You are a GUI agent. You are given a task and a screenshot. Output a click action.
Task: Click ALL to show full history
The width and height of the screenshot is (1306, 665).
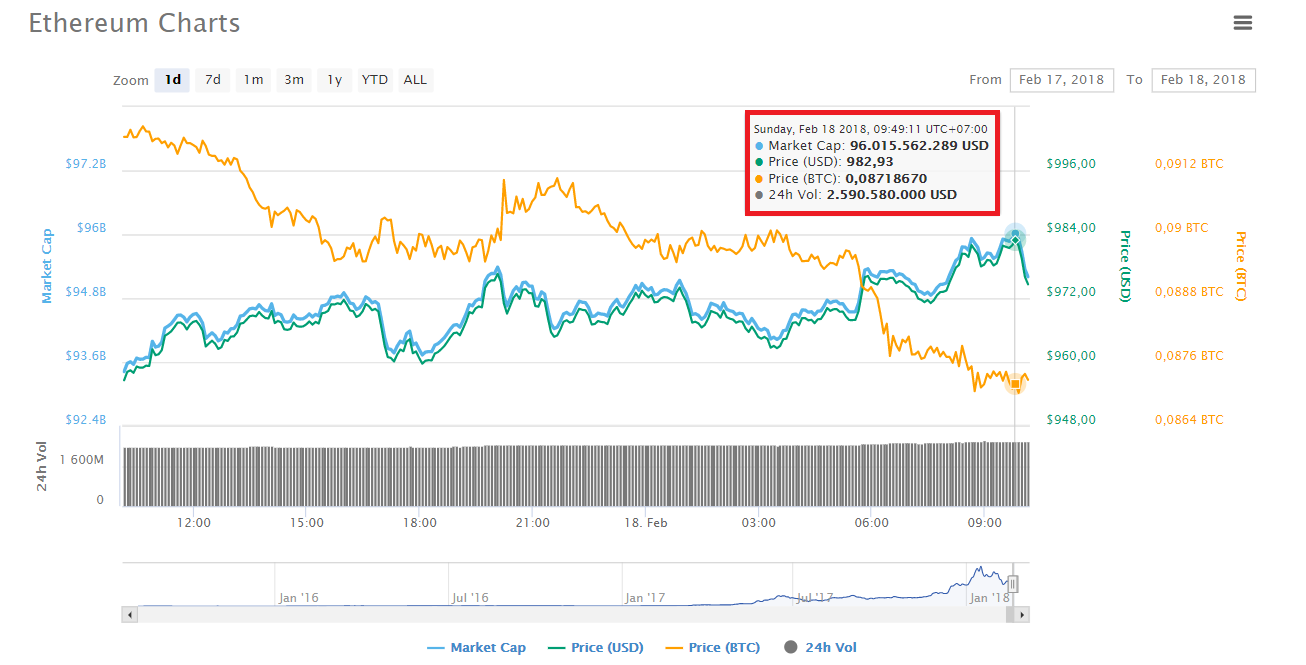click(x=415, y=80)
